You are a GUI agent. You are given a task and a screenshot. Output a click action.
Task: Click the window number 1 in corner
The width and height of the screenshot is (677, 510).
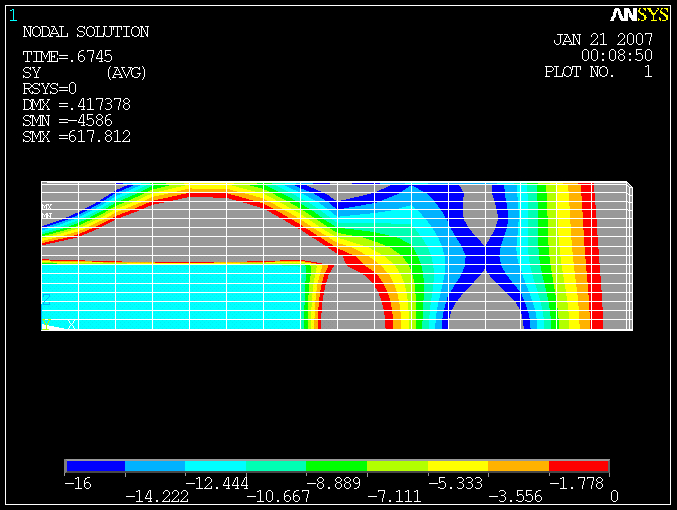(13, 16)
